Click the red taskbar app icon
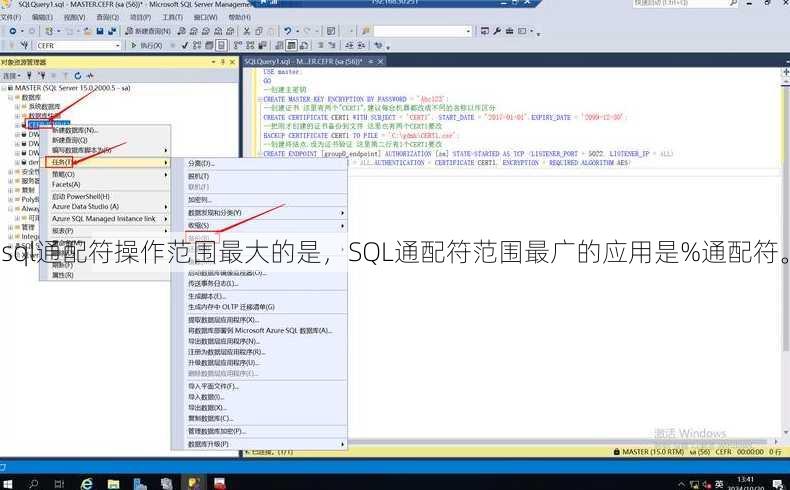 (x=220, y=483)
